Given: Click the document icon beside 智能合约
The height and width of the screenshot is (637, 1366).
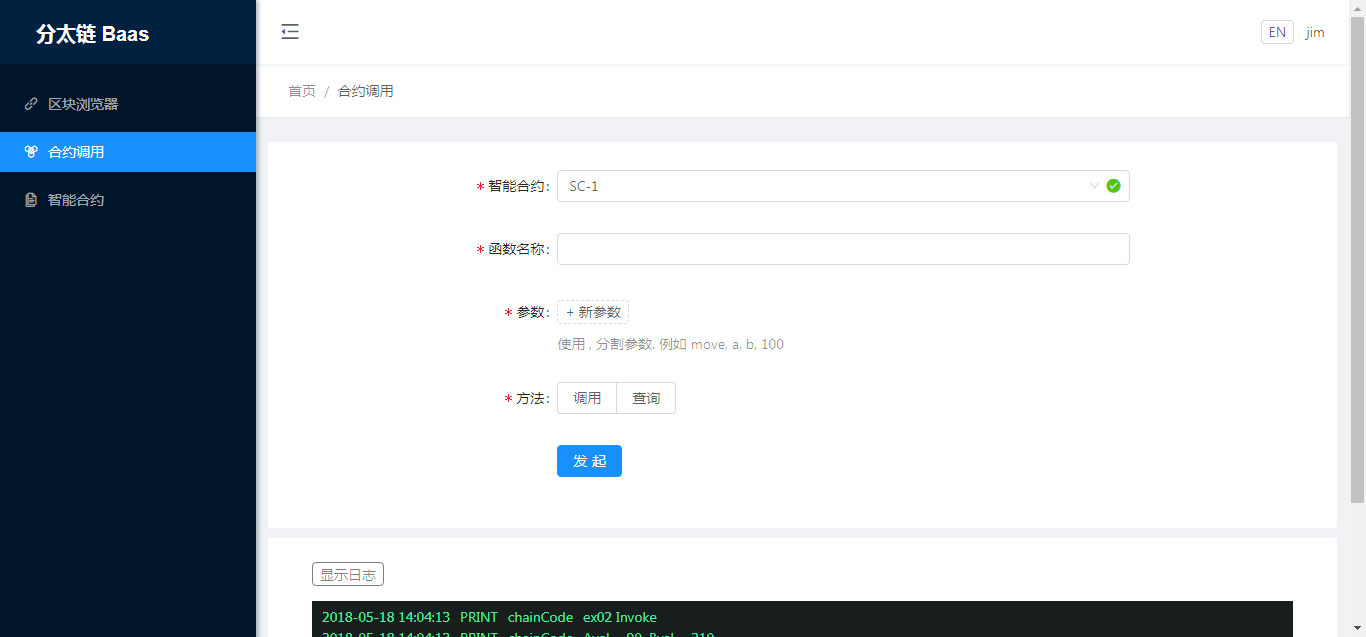Looking at the screenshot, I should (31, 200).
